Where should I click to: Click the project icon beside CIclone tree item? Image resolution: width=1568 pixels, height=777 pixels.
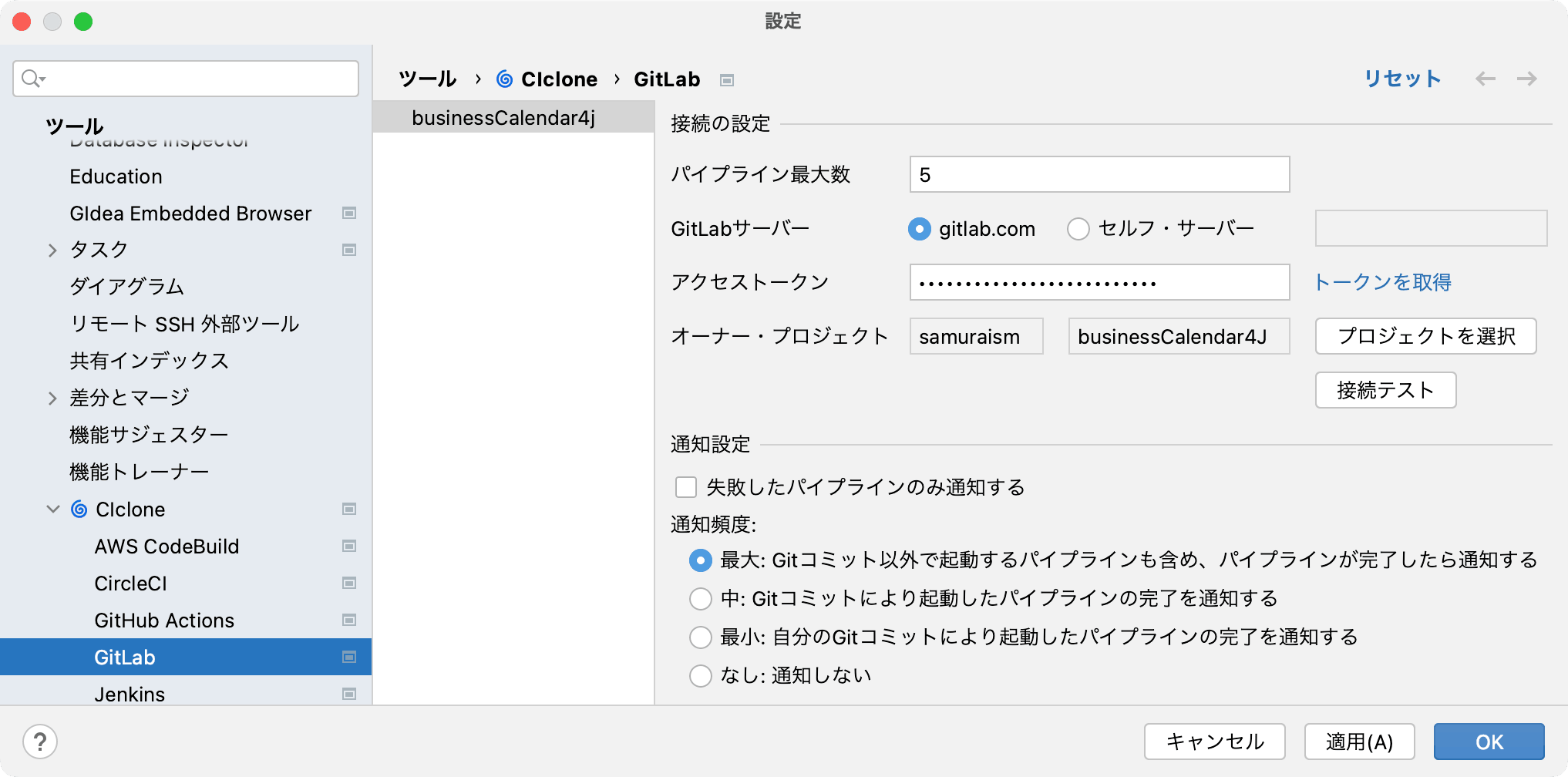click(349, 509)
